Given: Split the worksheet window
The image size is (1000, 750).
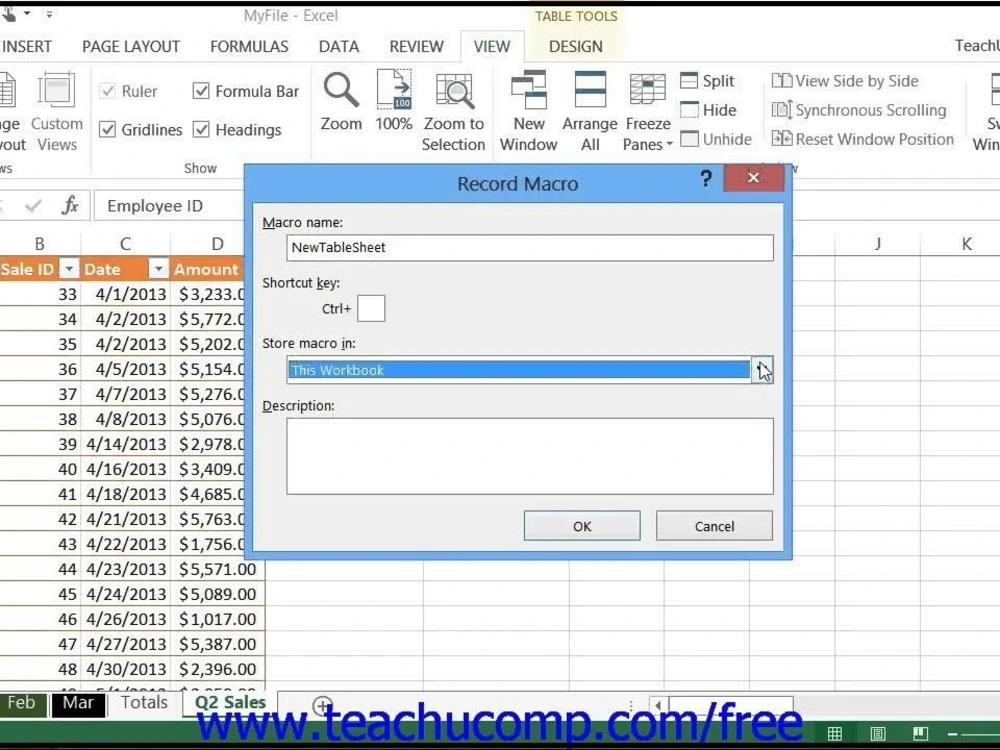Looking at the screenshot, I should (x=710, y=80).
